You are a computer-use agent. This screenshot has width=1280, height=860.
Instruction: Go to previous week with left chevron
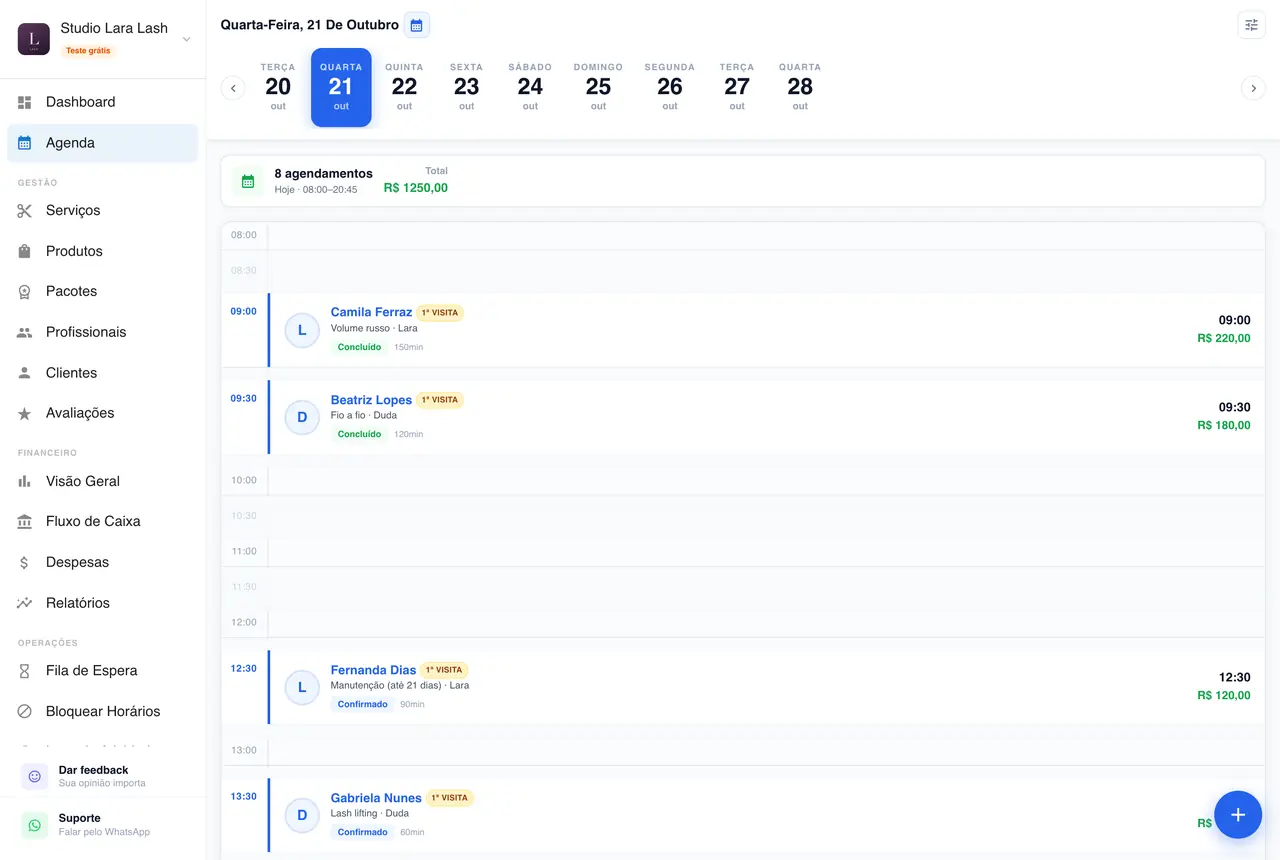[233, 88]
